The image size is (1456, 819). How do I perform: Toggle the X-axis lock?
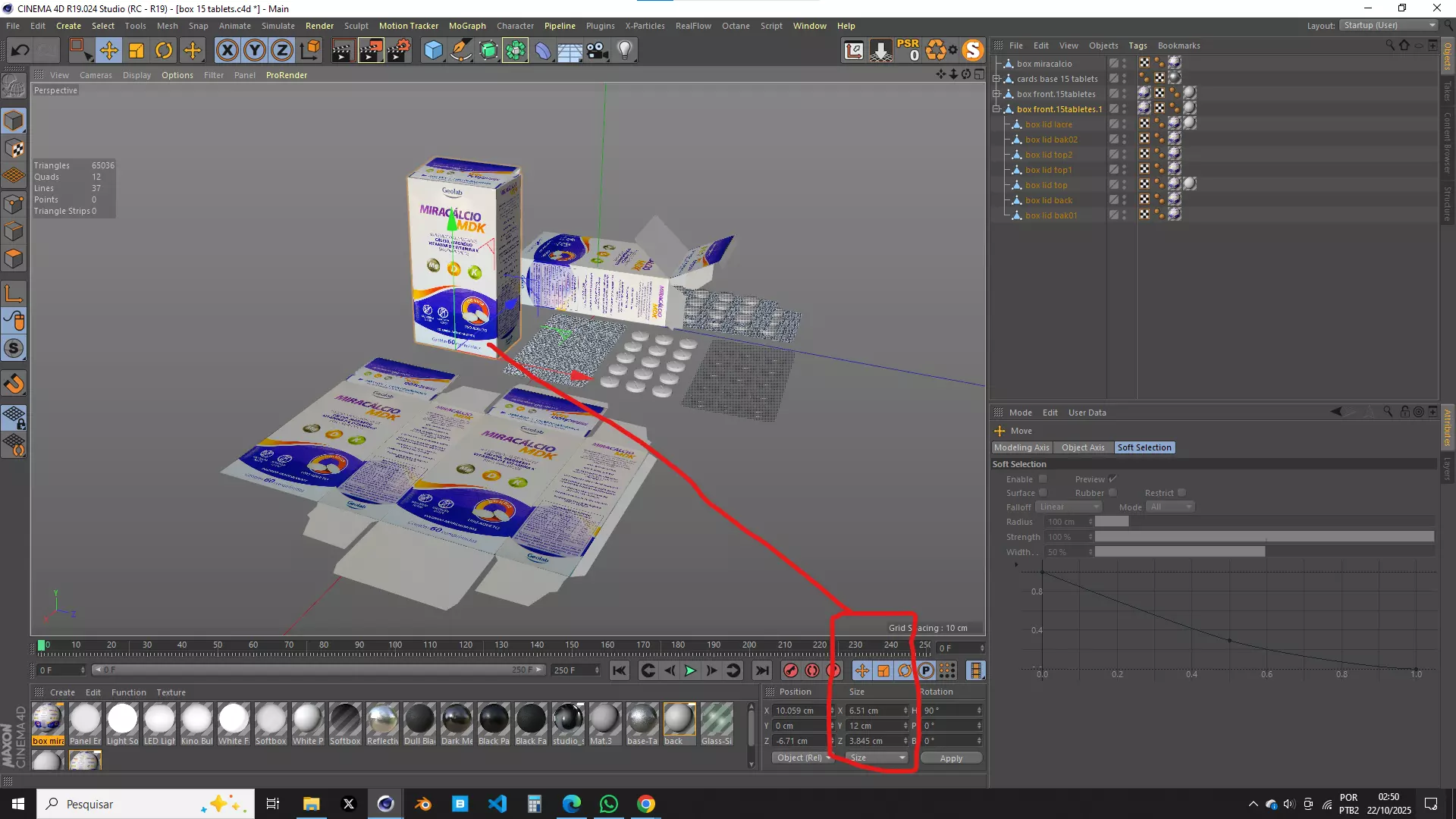(x=227, y=51)
